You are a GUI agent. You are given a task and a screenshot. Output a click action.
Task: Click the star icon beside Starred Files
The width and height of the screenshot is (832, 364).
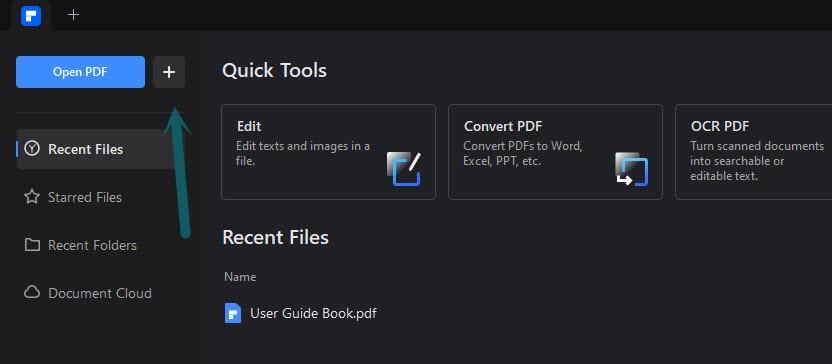click(32, 197)
